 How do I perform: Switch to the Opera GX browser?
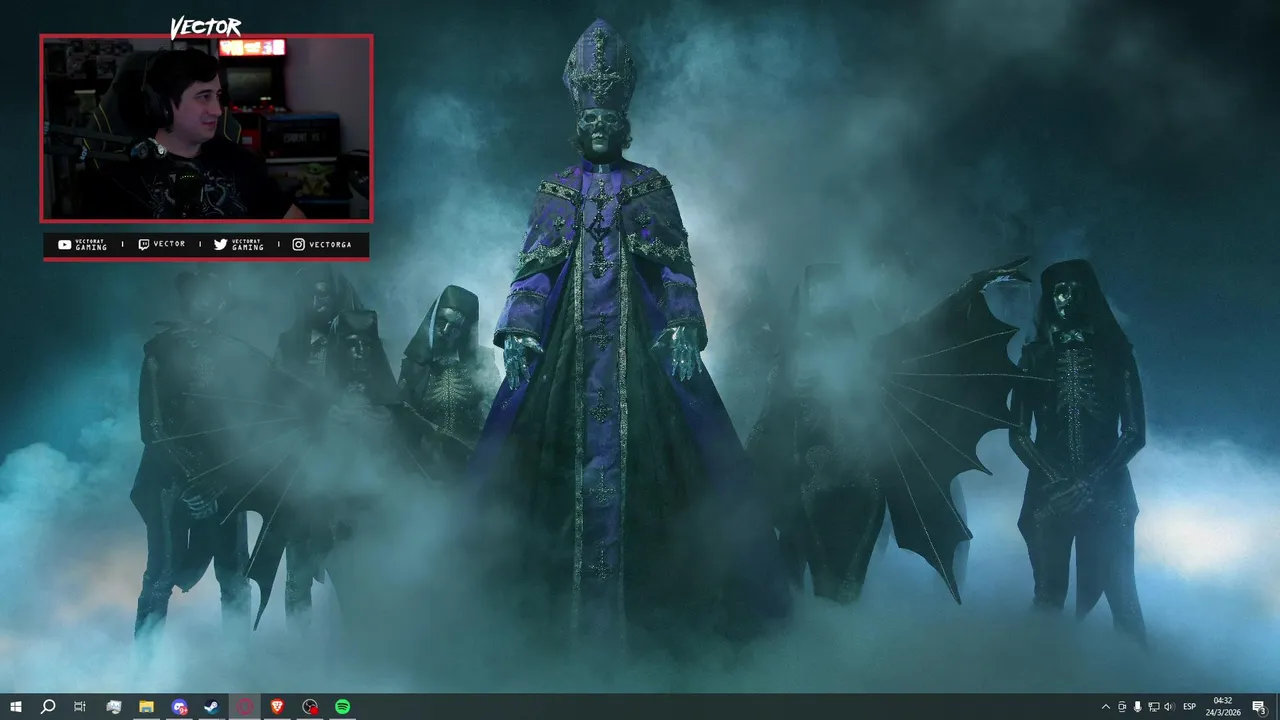(x=245, y=707)
